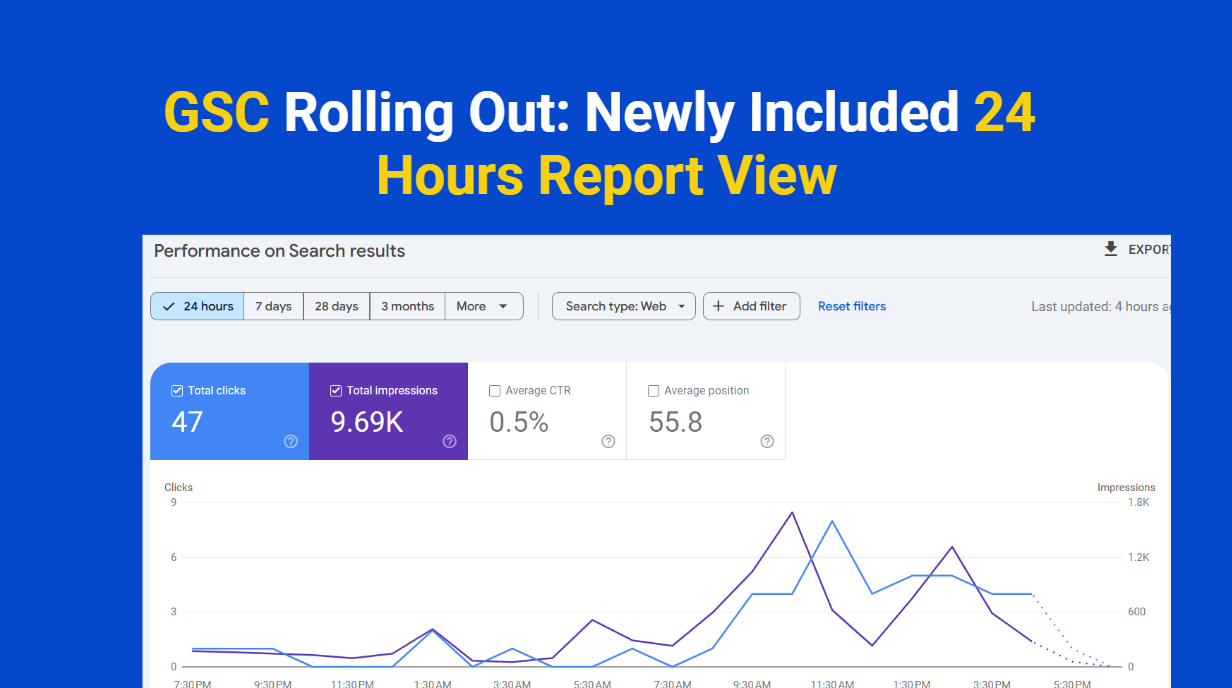The image size is (1232, 688).
Task: Click the Last updated timestamp text
Action: 1101,306
